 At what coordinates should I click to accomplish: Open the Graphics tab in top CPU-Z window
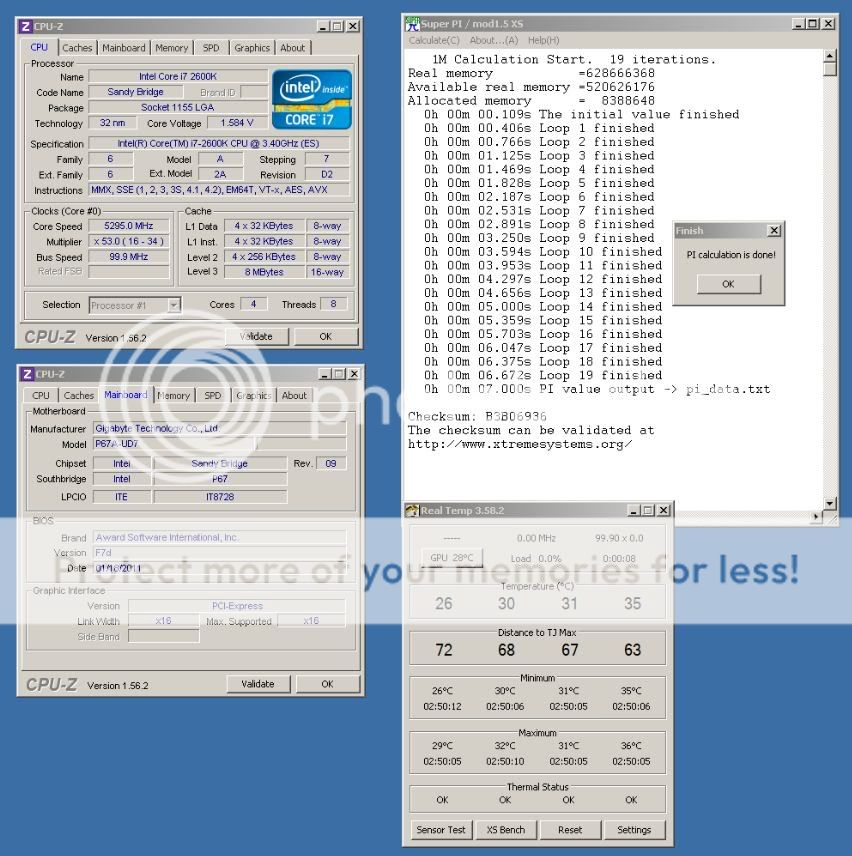pos(252,48)
